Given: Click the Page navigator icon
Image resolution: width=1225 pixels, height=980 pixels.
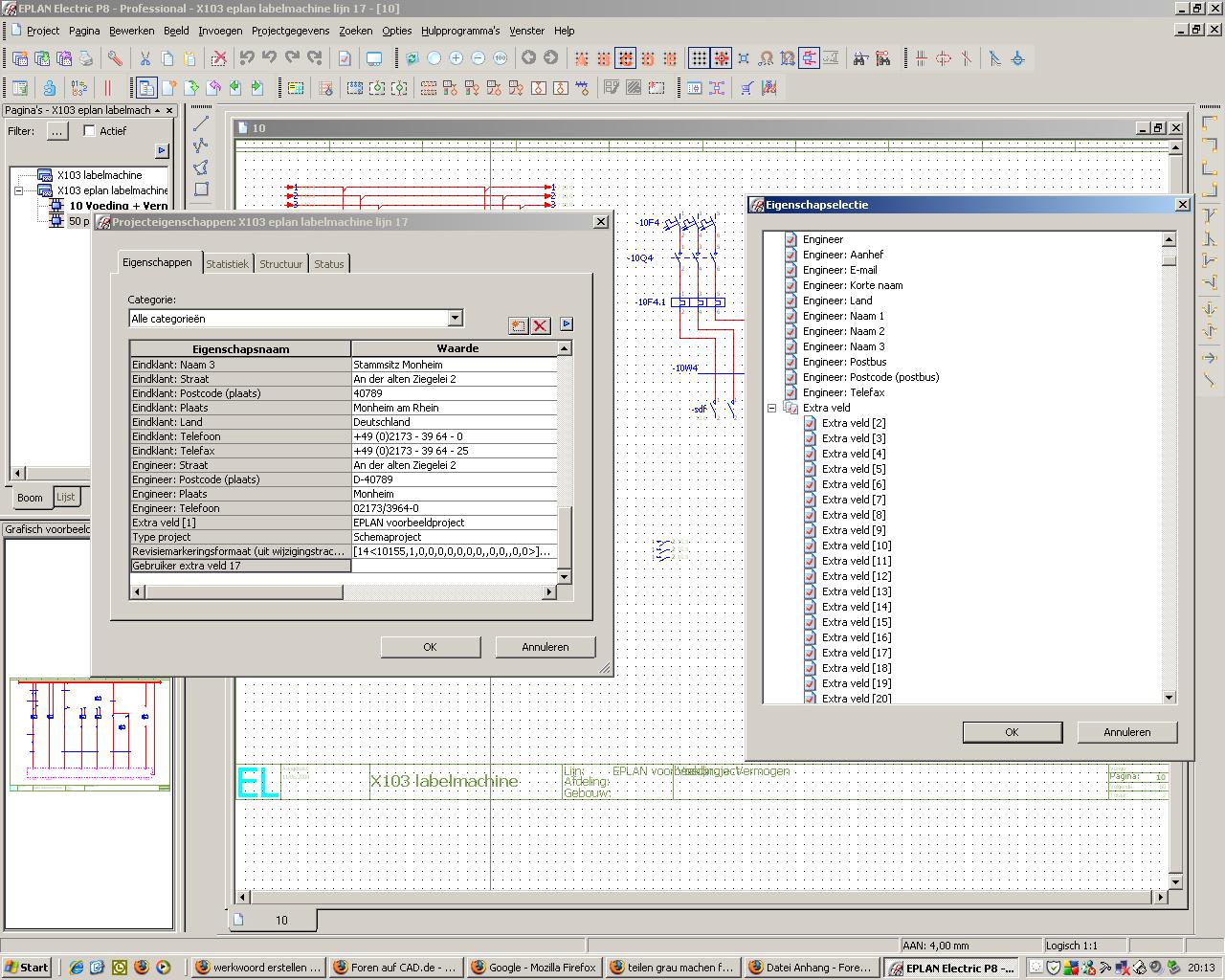Looking at the screenshot, I should tap(145, 88).
